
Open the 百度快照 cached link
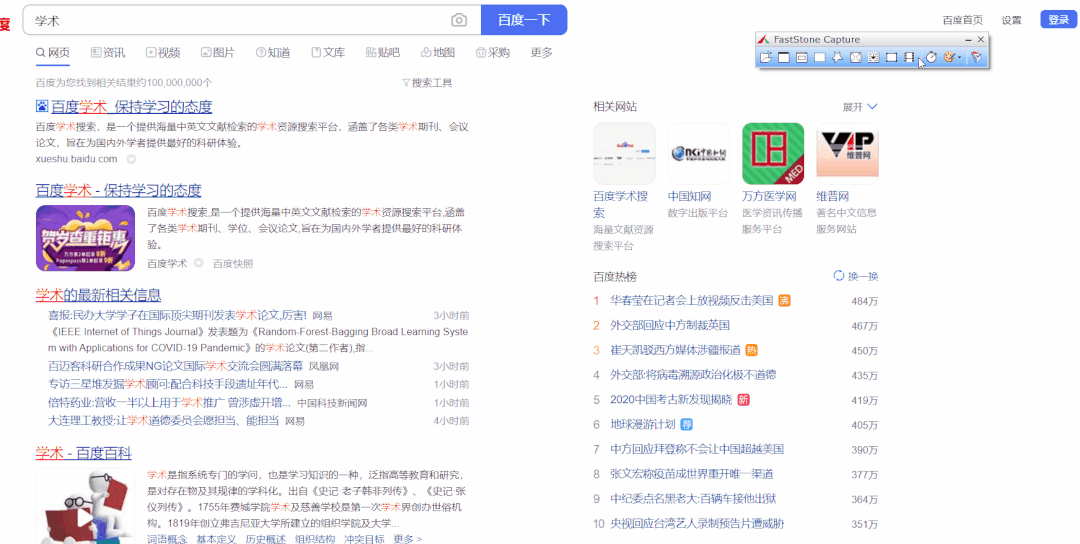tap(233, 263)
